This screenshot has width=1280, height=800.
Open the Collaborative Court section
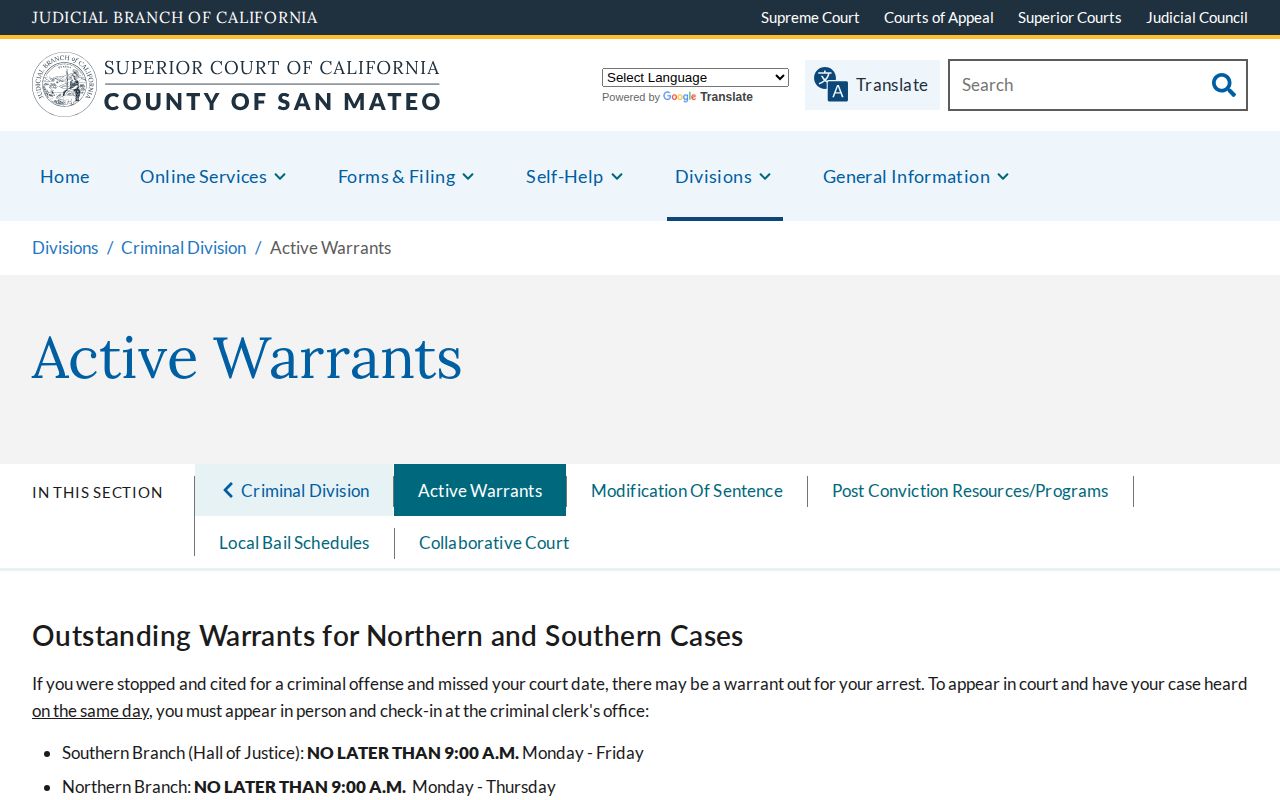tap(494, 542)
